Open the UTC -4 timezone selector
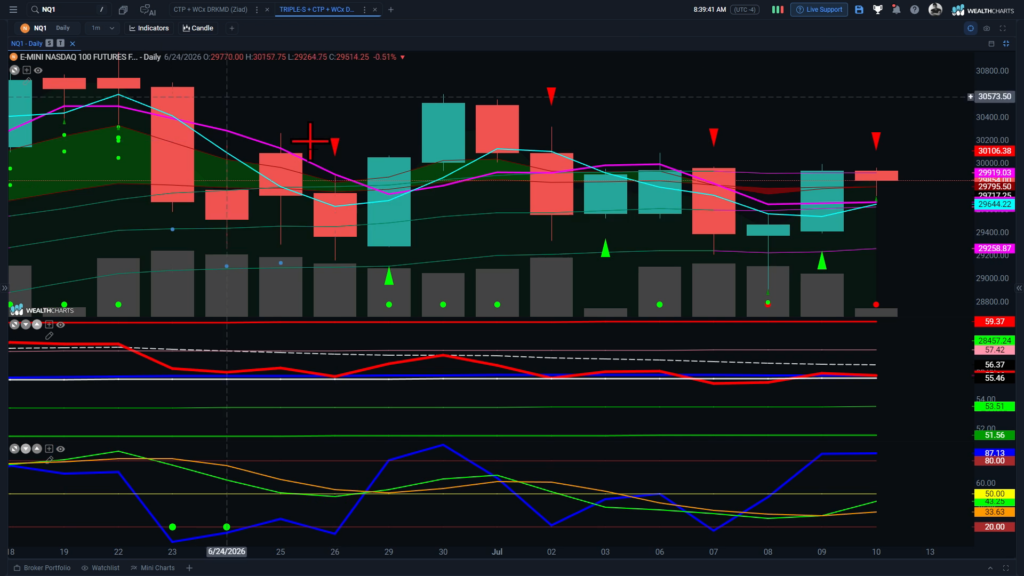Viewport: 1024px width, 576px height. click(x=744, y=10)
